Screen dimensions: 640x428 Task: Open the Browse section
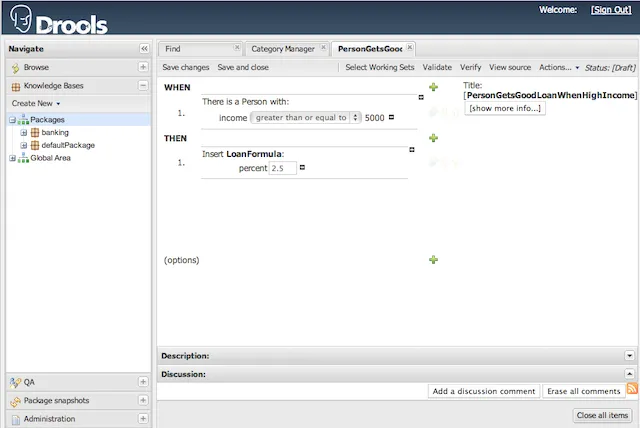point(36,67)
